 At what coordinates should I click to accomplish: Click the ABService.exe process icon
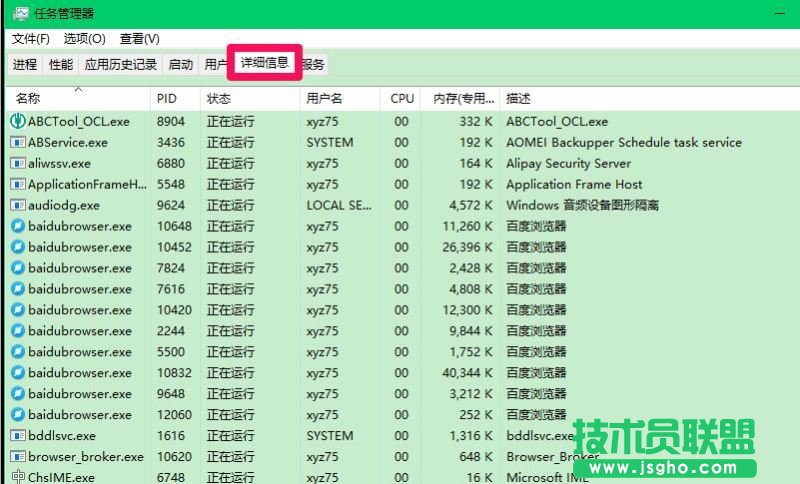click(18, 142)
